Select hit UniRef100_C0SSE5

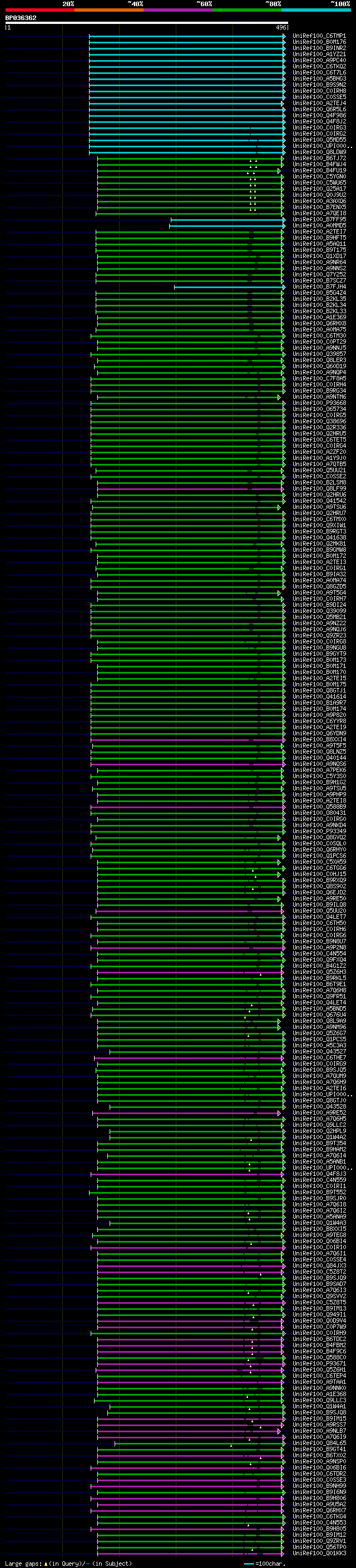pyautogui.click(x=319, y=97)
